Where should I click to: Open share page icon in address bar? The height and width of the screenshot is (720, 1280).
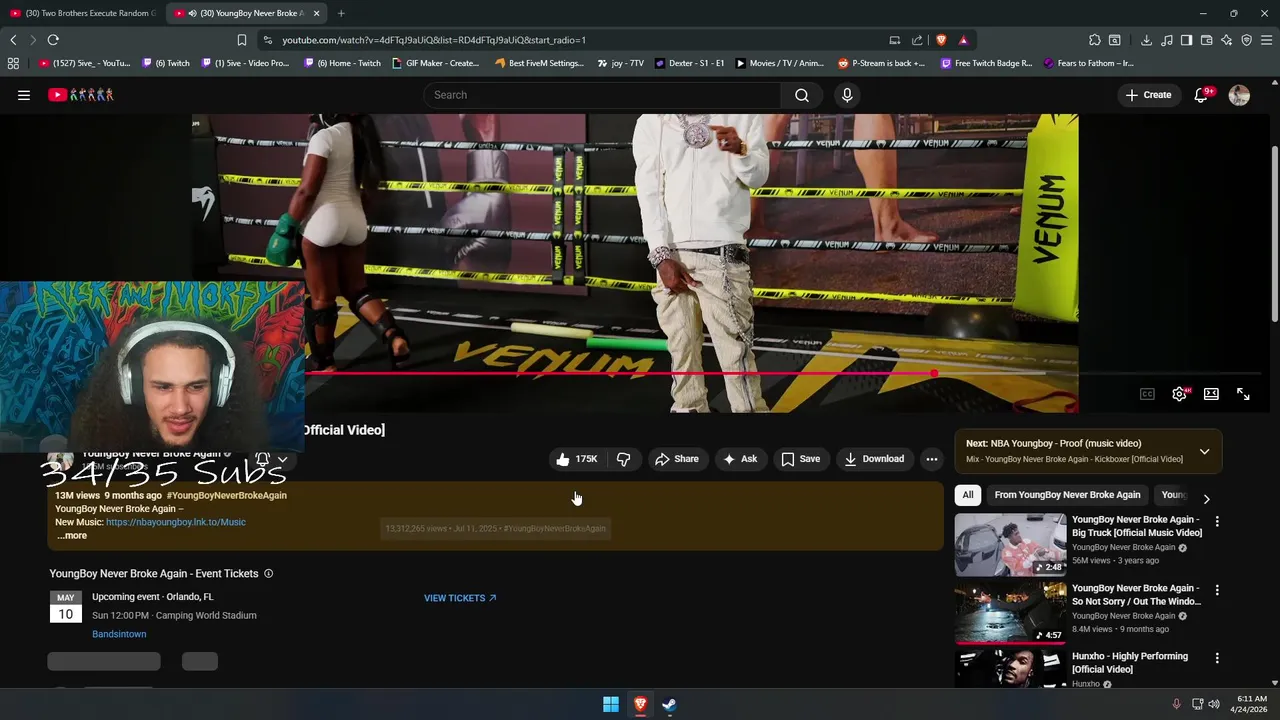click(917, 40)
